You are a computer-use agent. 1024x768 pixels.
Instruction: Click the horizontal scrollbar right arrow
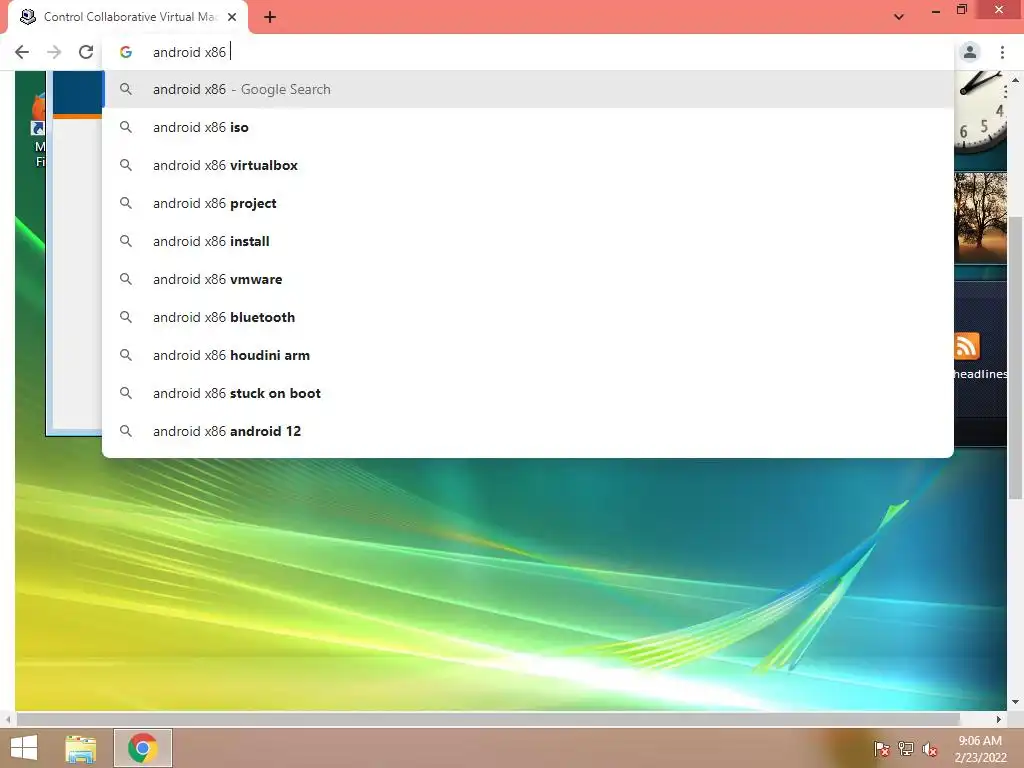999,719
